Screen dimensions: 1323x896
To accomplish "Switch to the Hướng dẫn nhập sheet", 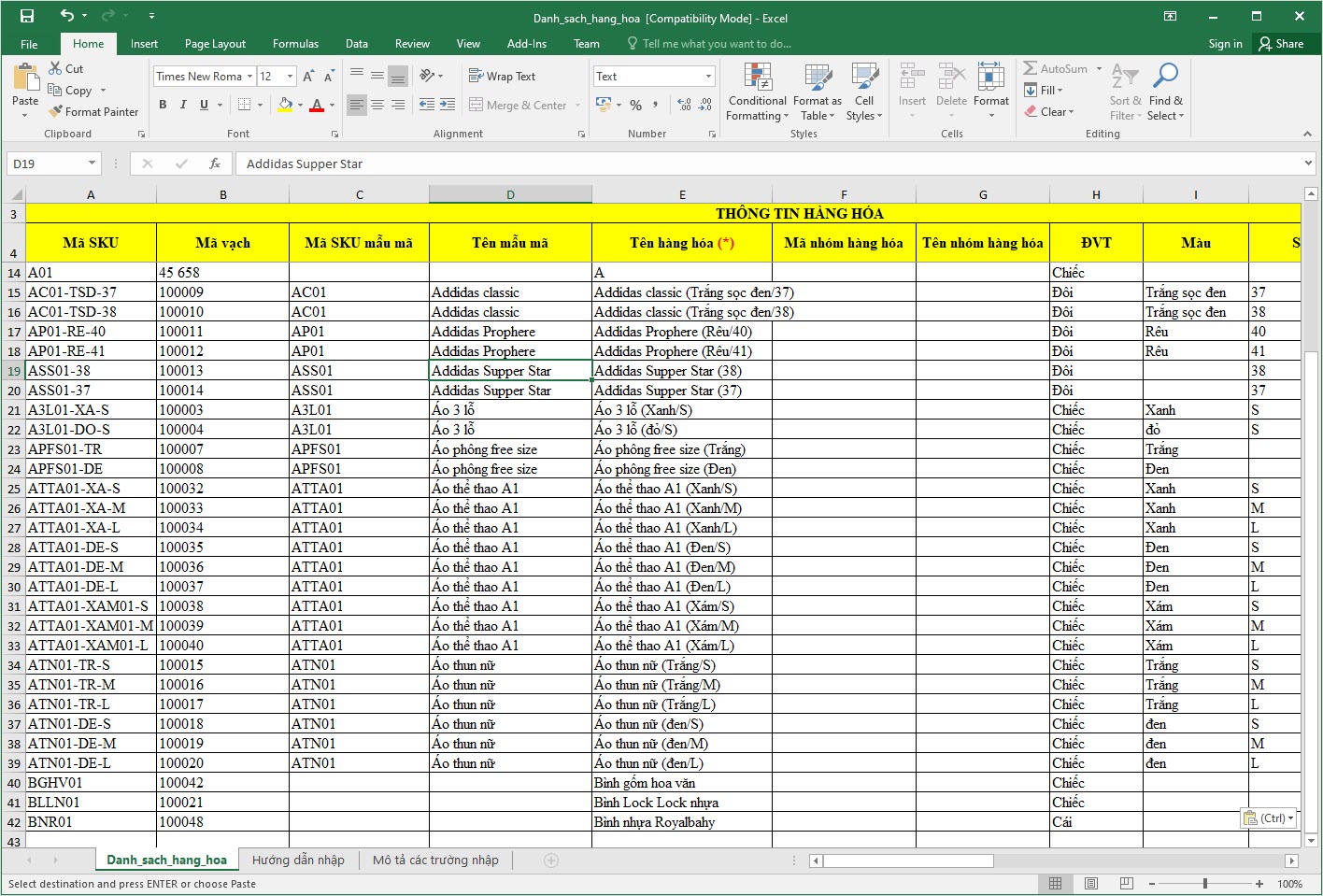I will (x=298, y=860).
